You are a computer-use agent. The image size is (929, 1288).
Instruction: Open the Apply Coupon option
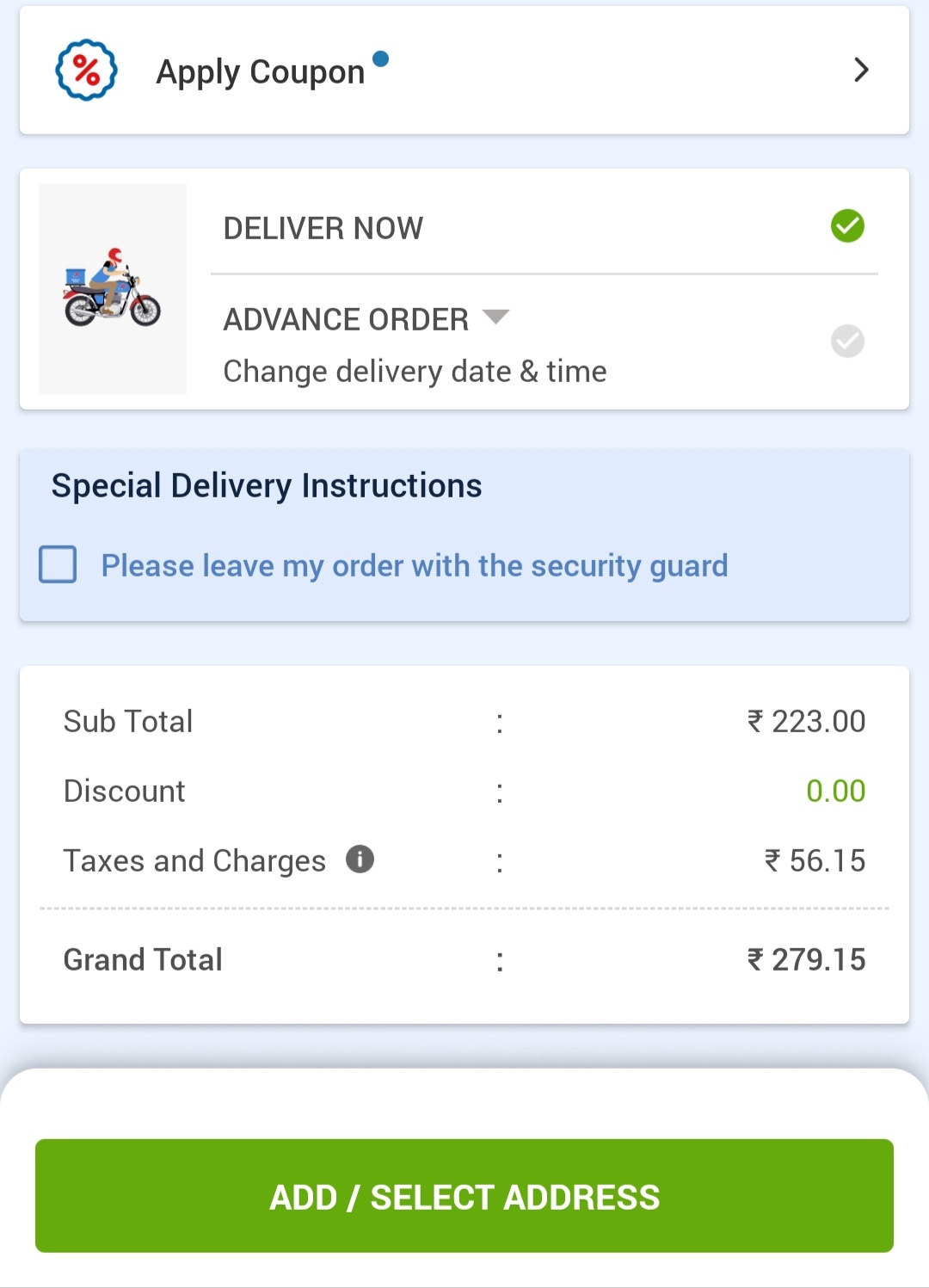(x=260, y=72)
